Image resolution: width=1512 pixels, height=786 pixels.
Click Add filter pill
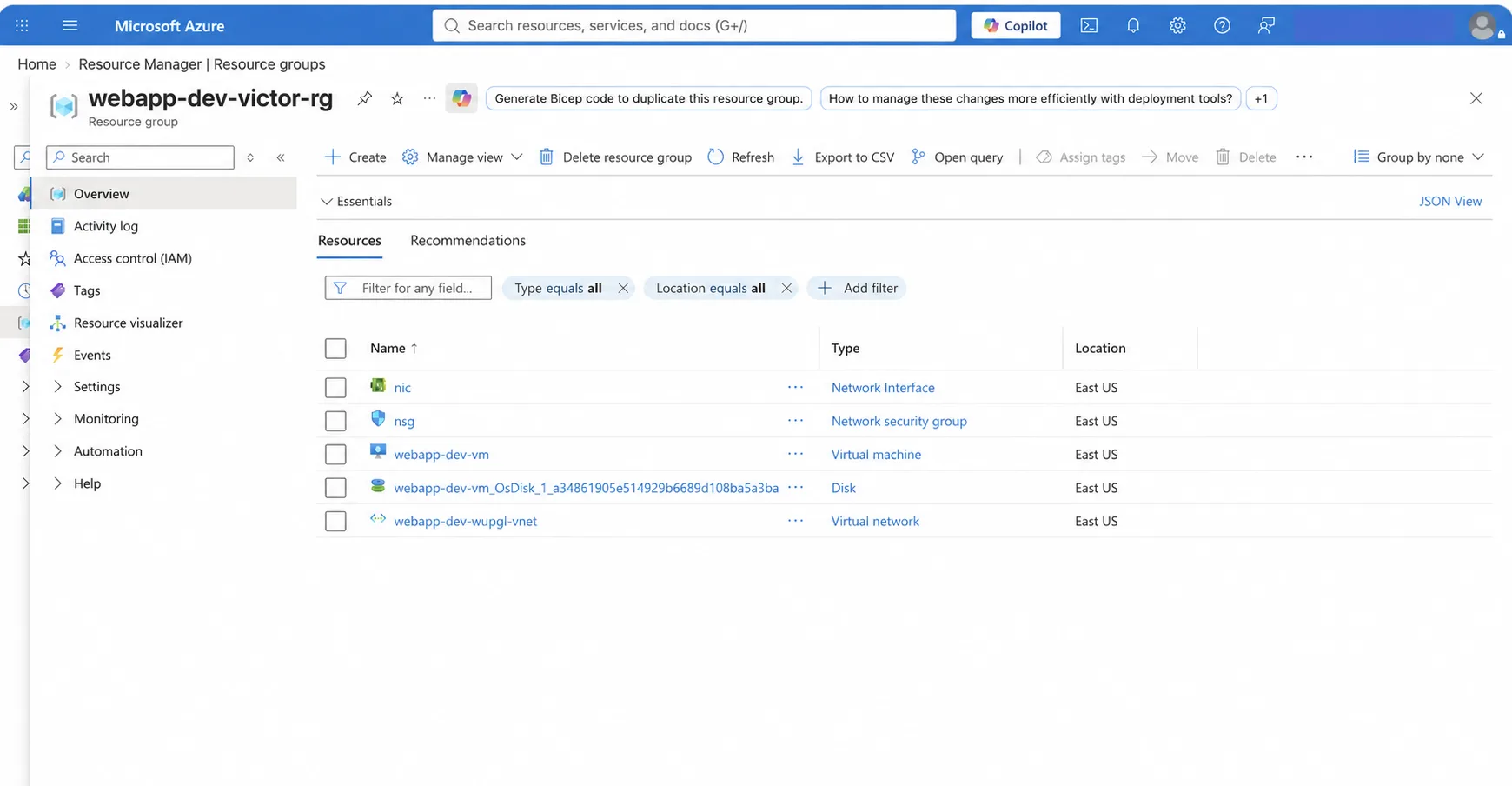pos(857,288)
